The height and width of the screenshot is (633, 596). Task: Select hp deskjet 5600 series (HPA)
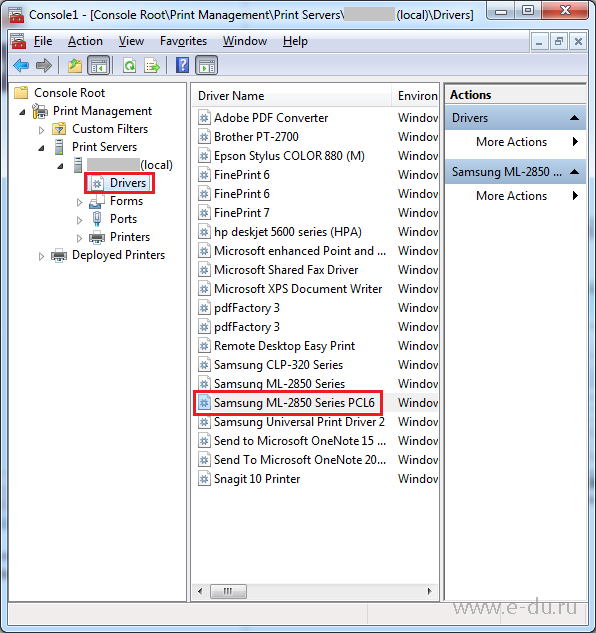pos(288,232)
